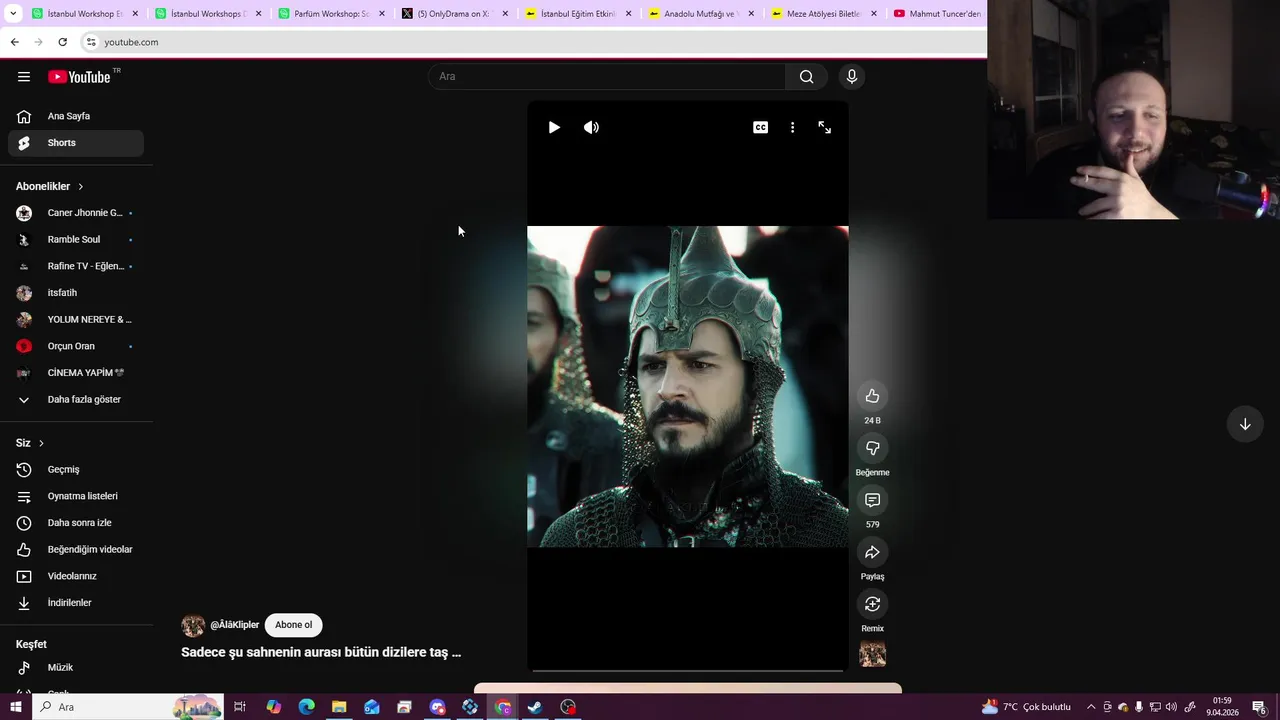Share the Short via Paylaş icon
Screen dimensions: 1280x720
coord(872,552)
